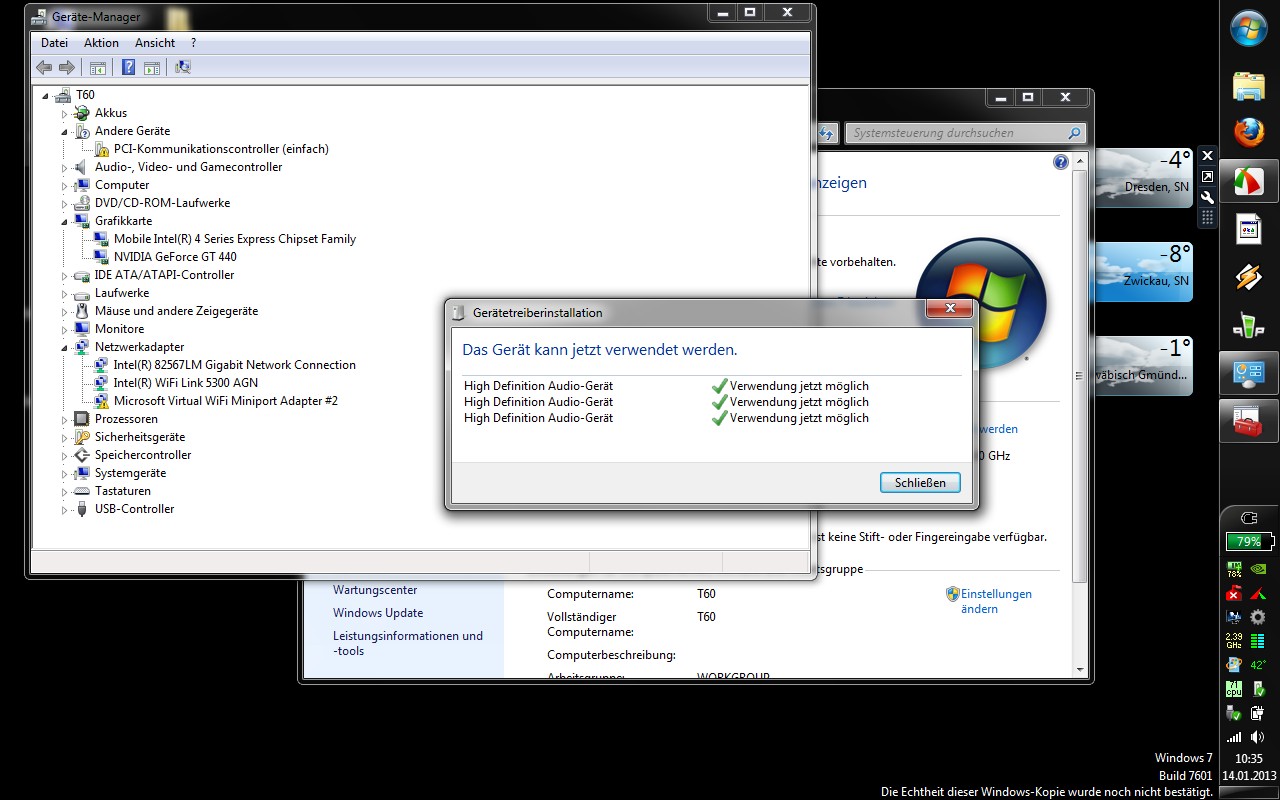The width and height of the screenshot is (1280, 800).
Task: Click the 2.39 GHz CPU frequency tray icon
Action: point(1234,641)
